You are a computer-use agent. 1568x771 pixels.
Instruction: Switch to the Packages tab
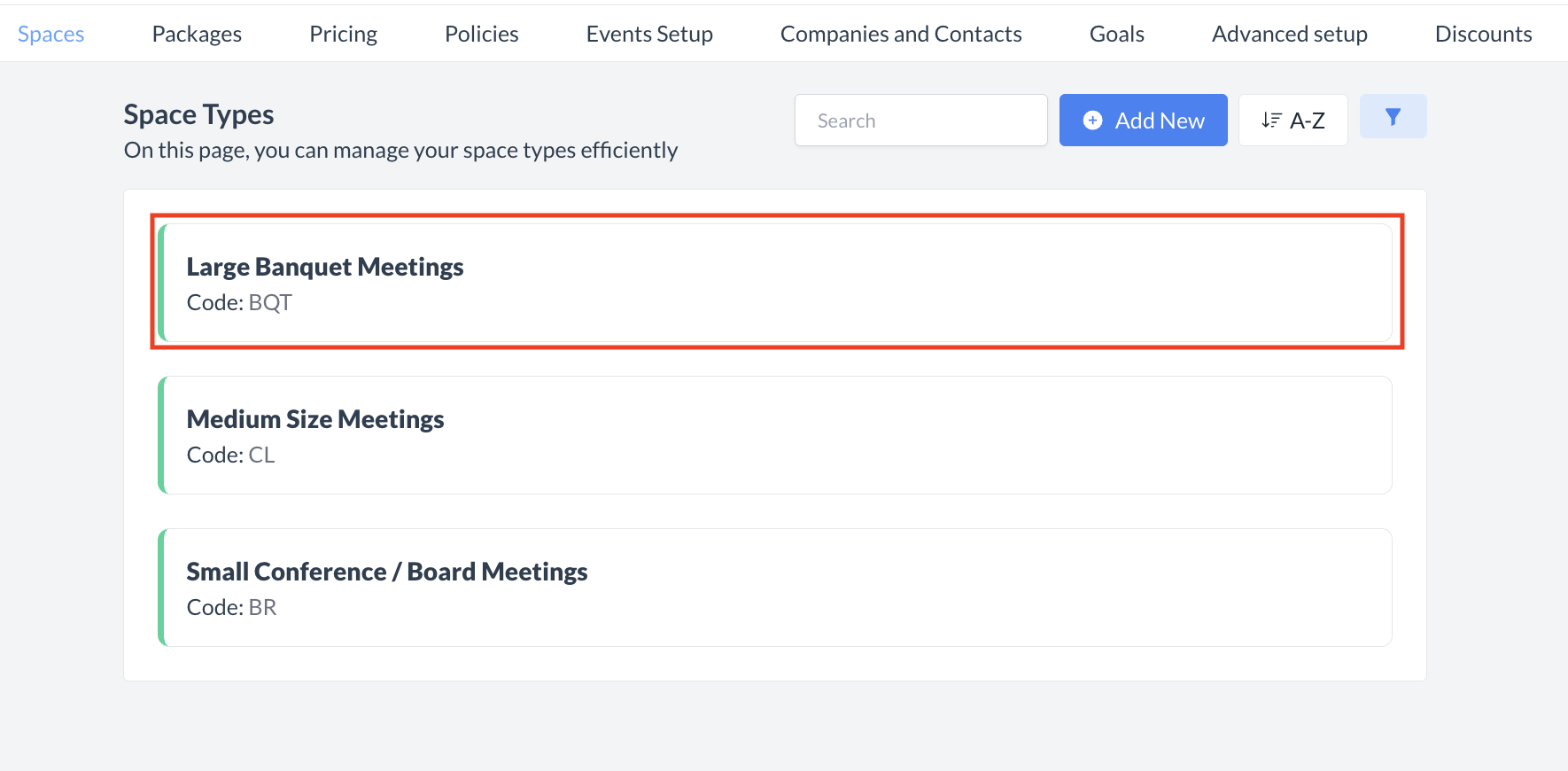(x=197, y=34)
